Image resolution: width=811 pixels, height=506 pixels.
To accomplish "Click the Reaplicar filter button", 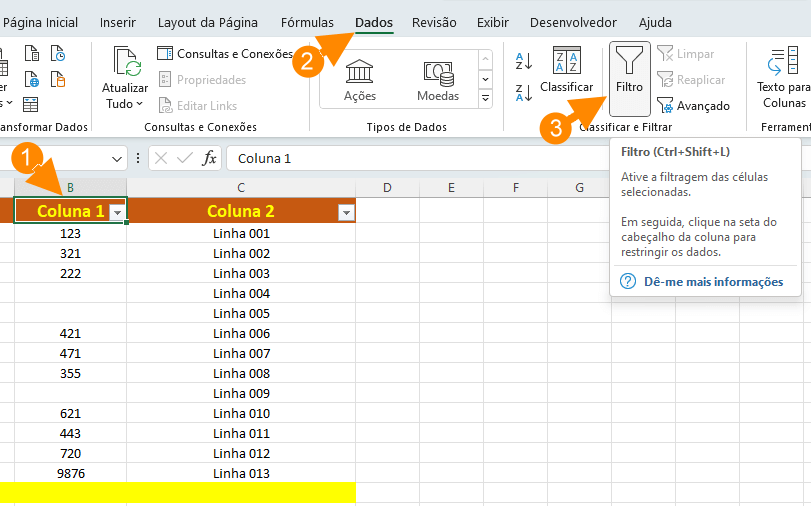I will tap(692, 80).
